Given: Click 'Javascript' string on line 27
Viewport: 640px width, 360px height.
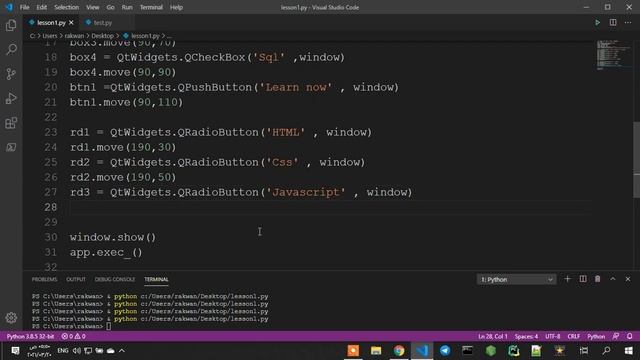Looking at the screenshot, I should [306, 192].
